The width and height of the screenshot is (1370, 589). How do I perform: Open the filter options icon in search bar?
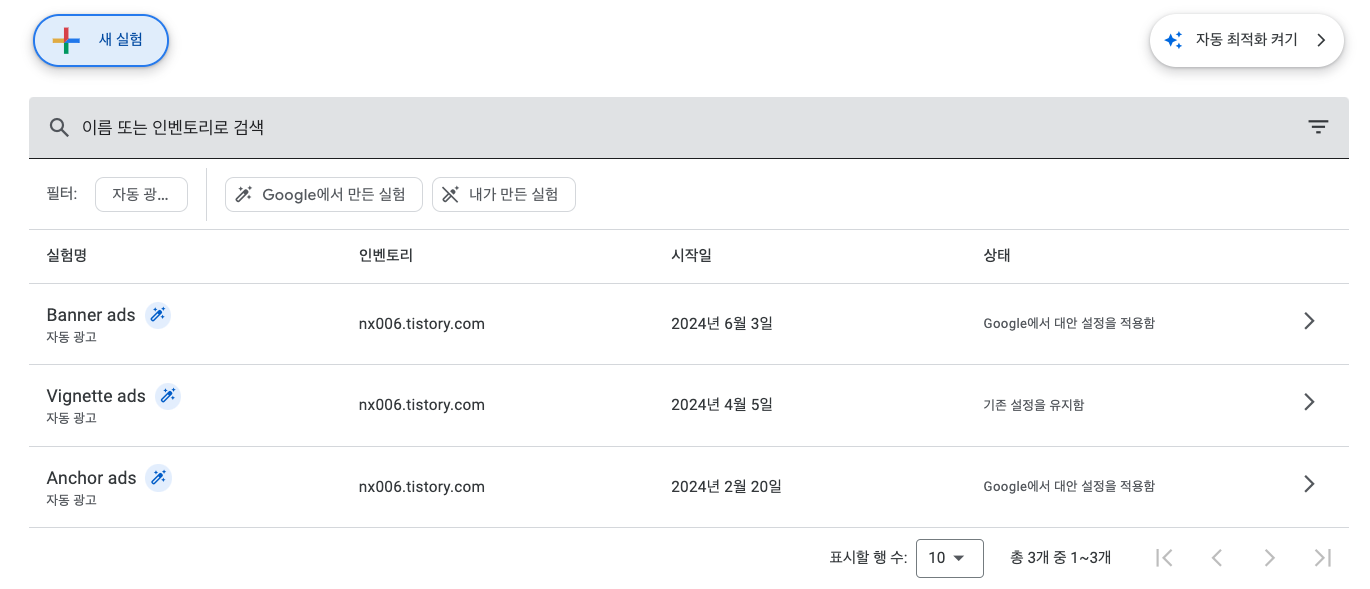[x=1318, y=127]
